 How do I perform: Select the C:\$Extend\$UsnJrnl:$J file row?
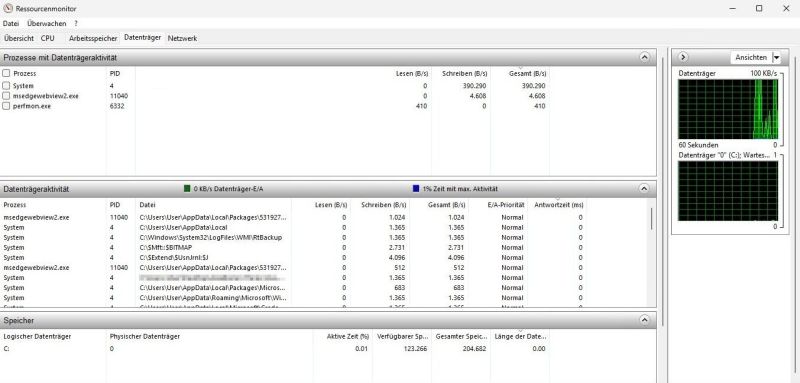point(293,258)
